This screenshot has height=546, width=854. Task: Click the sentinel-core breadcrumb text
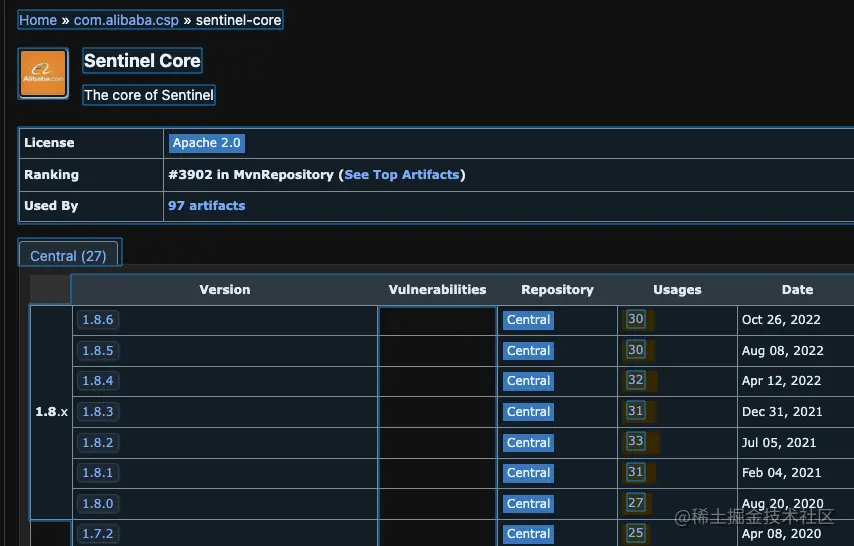coord(239,20)
